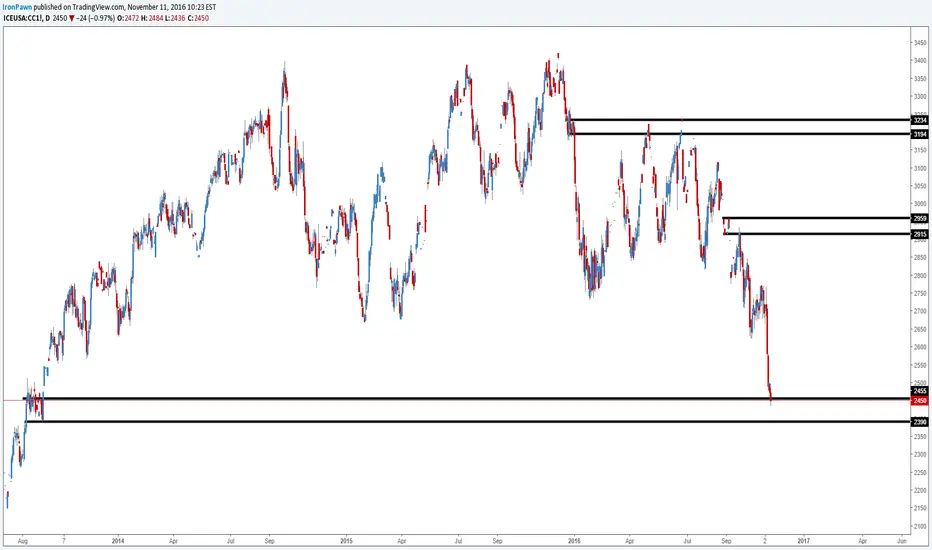Click the 3234 price level label
The width and height of the screenshot is (932, 550).
coord(920,120)
